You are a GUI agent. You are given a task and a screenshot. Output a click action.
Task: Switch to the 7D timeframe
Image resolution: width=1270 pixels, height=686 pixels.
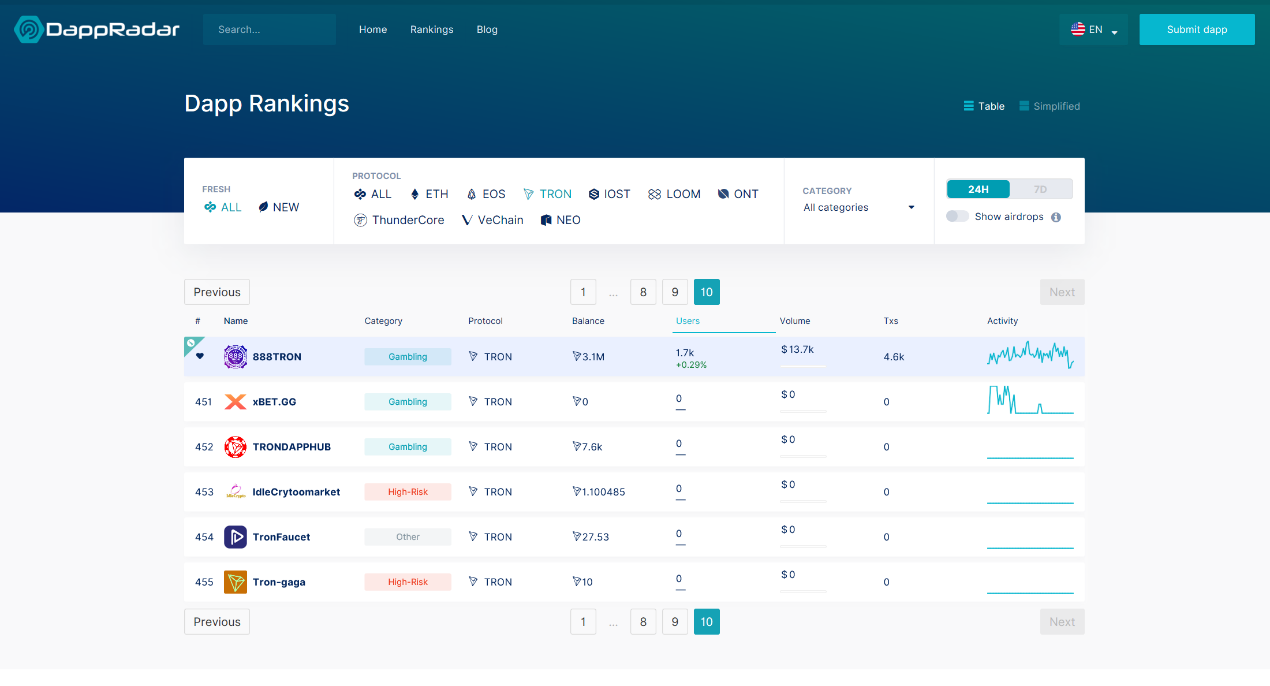pos(1040,189)
